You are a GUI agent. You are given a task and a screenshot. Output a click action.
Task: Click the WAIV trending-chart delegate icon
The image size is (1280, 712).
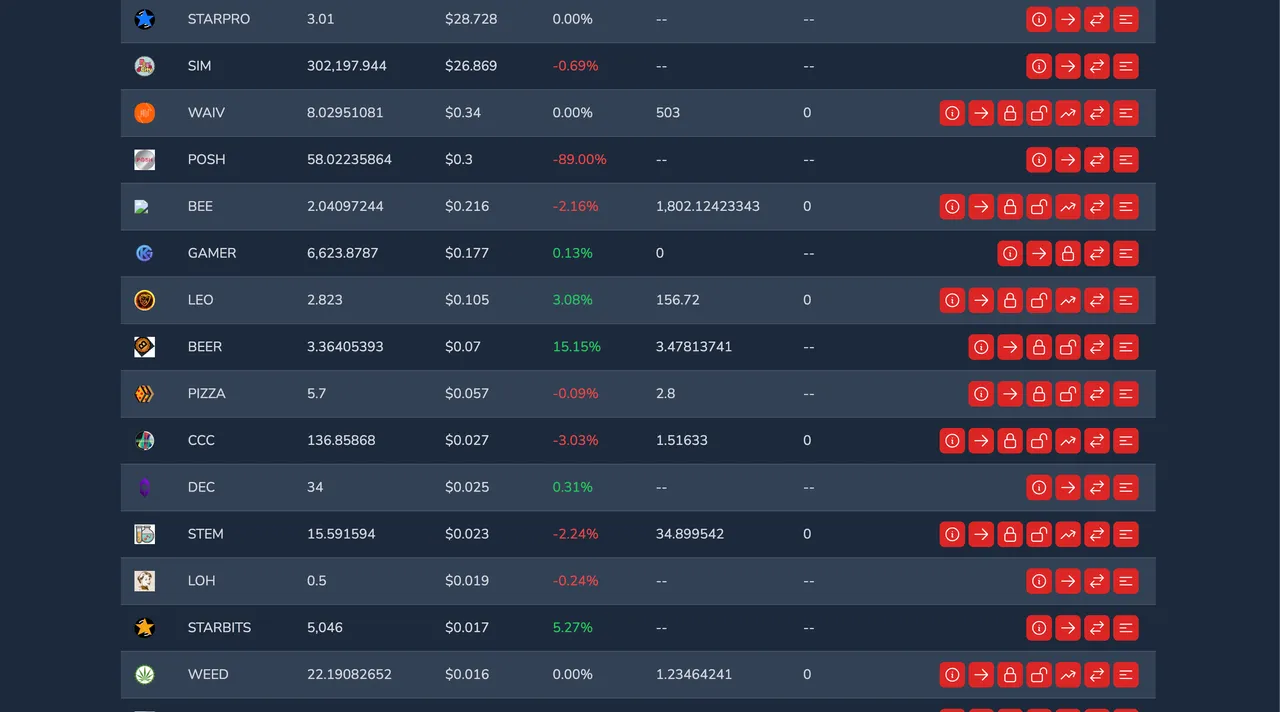point(1068,113)
